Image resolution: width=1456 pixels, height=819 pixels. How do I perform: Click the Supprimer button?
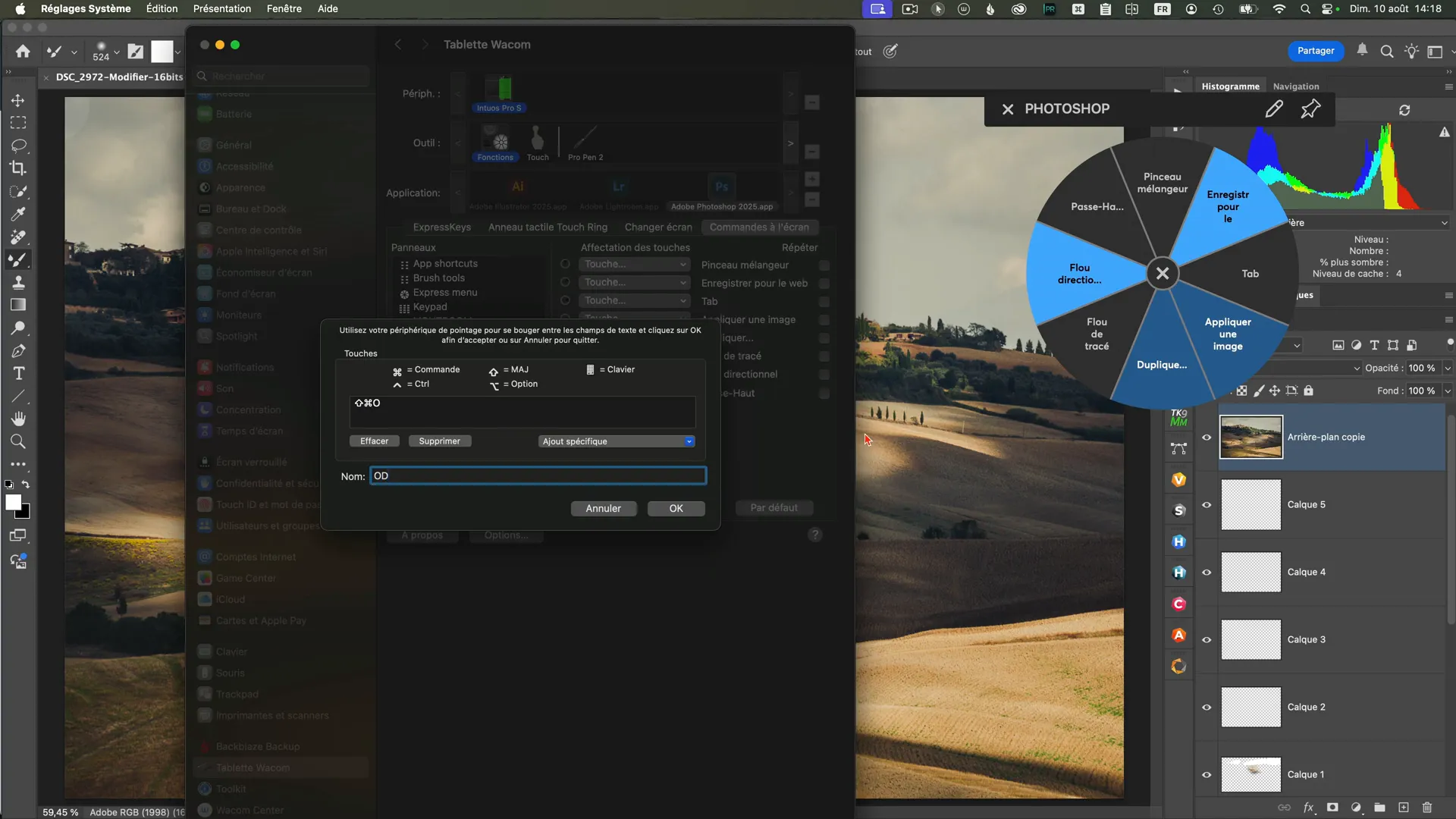440,441
